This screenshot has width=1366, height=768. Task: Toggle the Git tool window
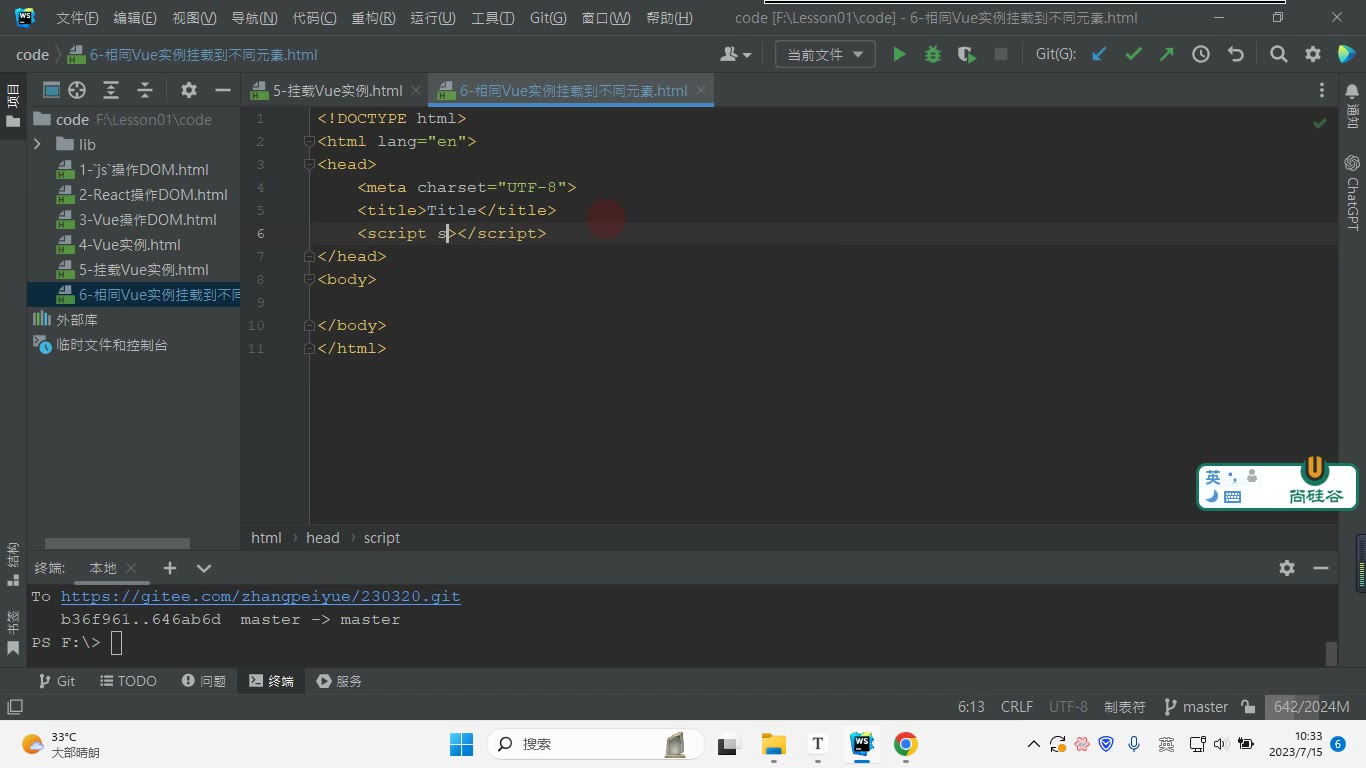click(57, 681)
